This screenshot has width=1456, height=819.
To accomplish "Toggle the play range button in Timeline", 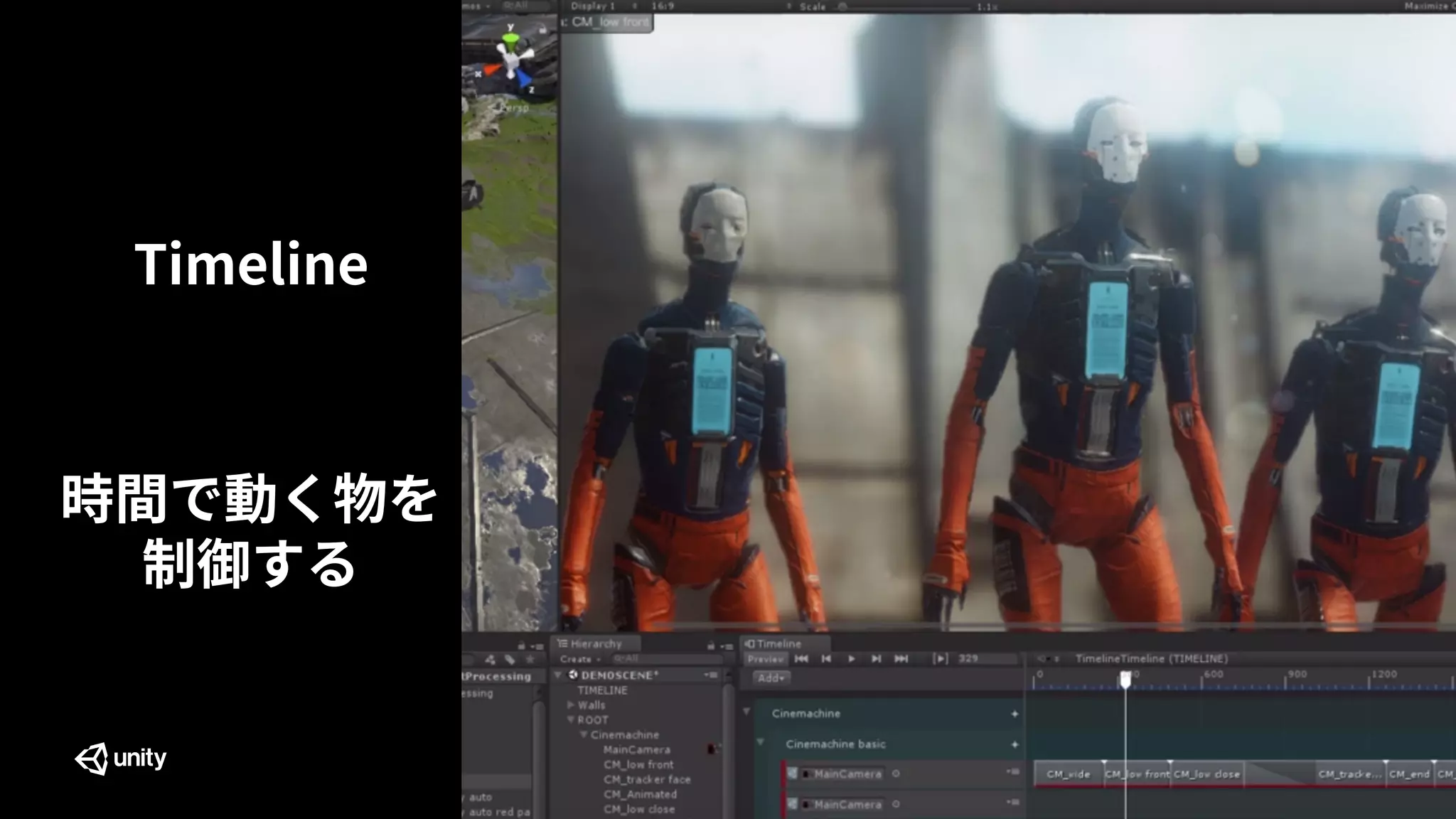I will pos(940,659).
